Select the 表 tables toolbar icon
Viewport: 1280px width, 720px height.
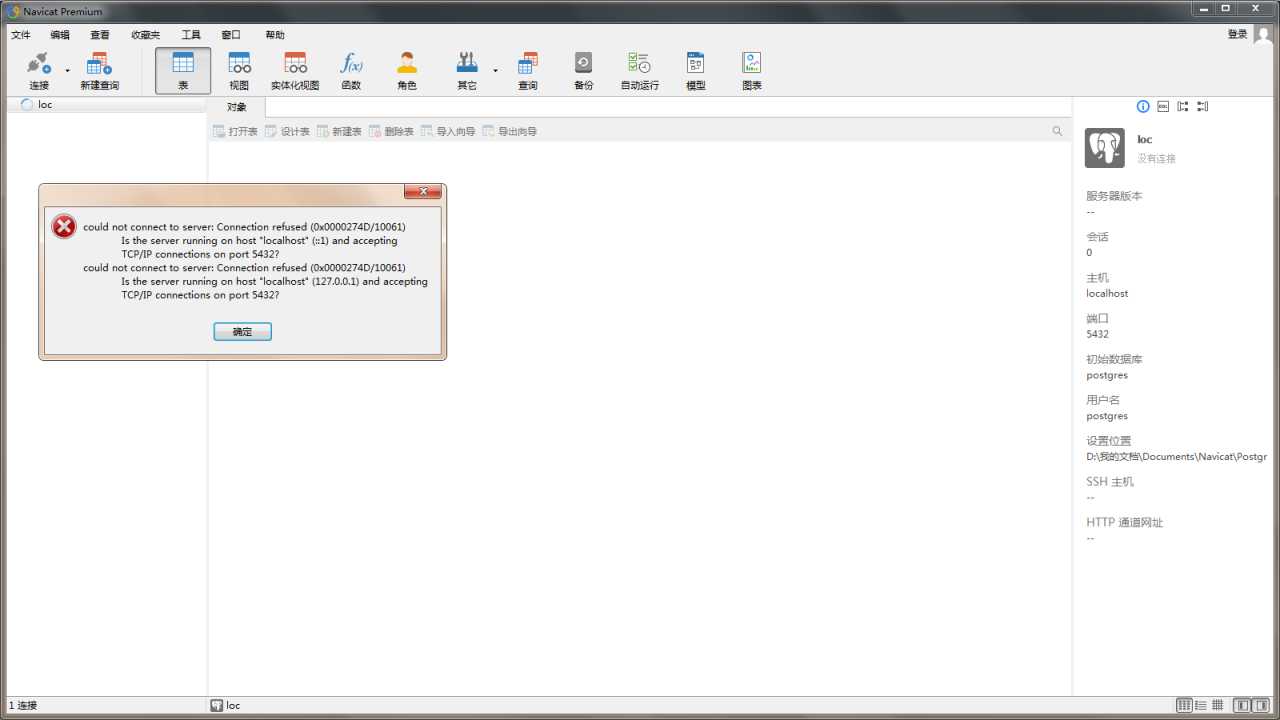pyautogui.click(x=183, y=71)
